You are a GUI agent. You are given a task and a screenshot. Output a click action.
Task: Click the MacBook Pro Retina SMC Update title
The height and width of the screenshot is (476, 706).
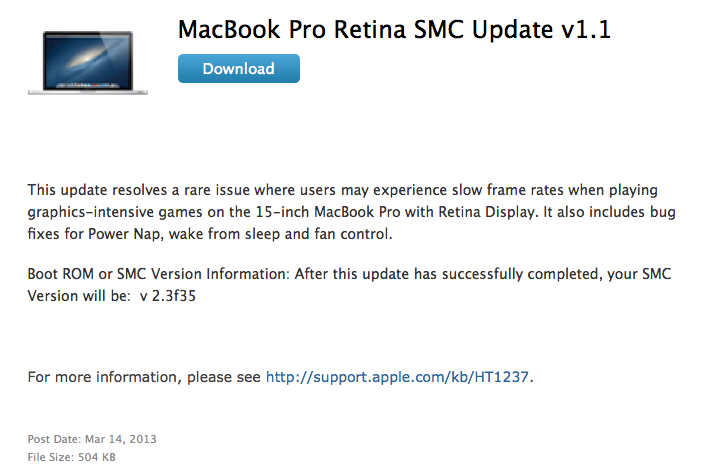[394, 30]
